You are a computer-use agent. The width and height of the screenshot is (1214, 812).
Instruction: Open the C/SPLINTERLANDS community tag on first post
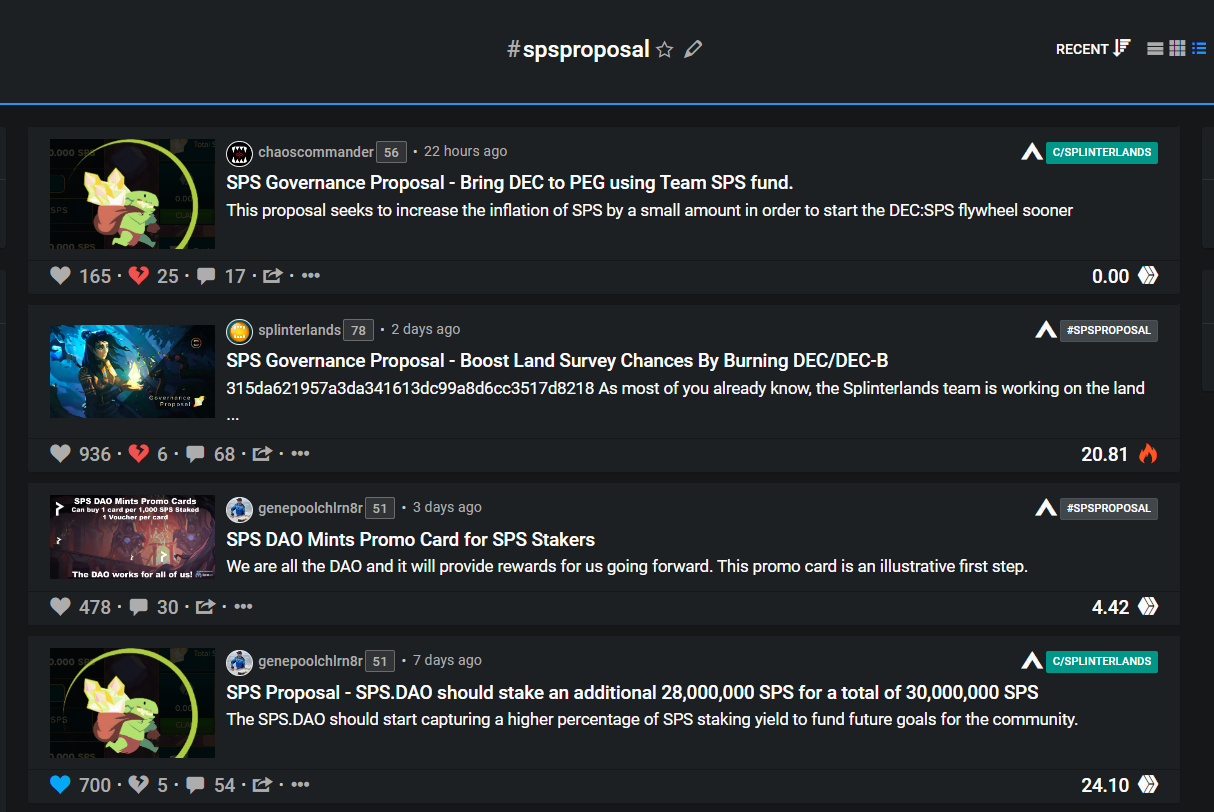tap(1101, 153)
